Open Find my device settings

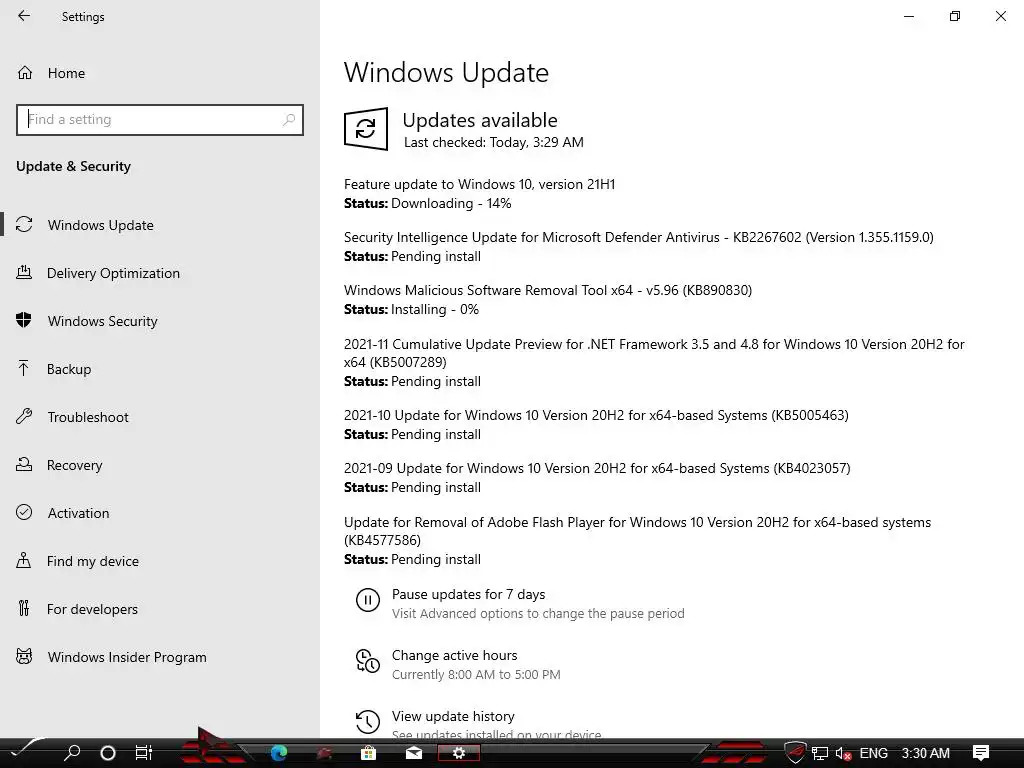coord(93,561)
